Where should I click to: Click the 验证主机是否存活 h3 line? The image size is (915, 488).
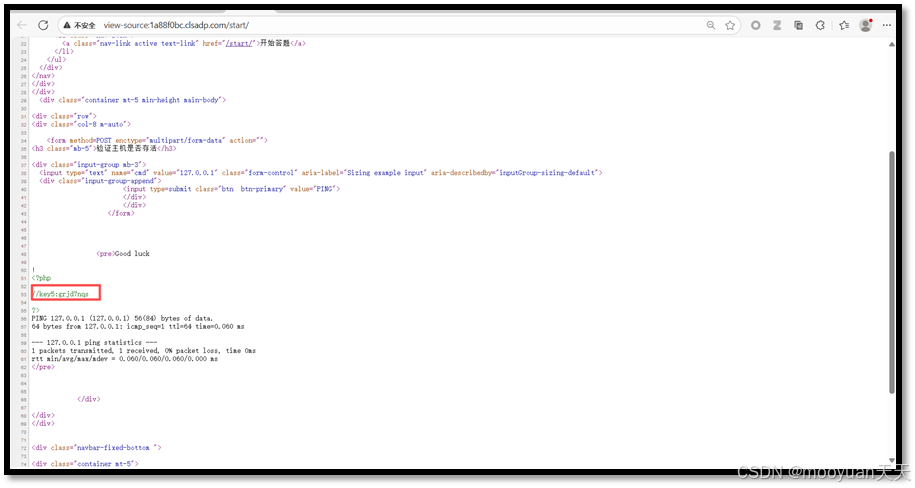click(104, 148)
